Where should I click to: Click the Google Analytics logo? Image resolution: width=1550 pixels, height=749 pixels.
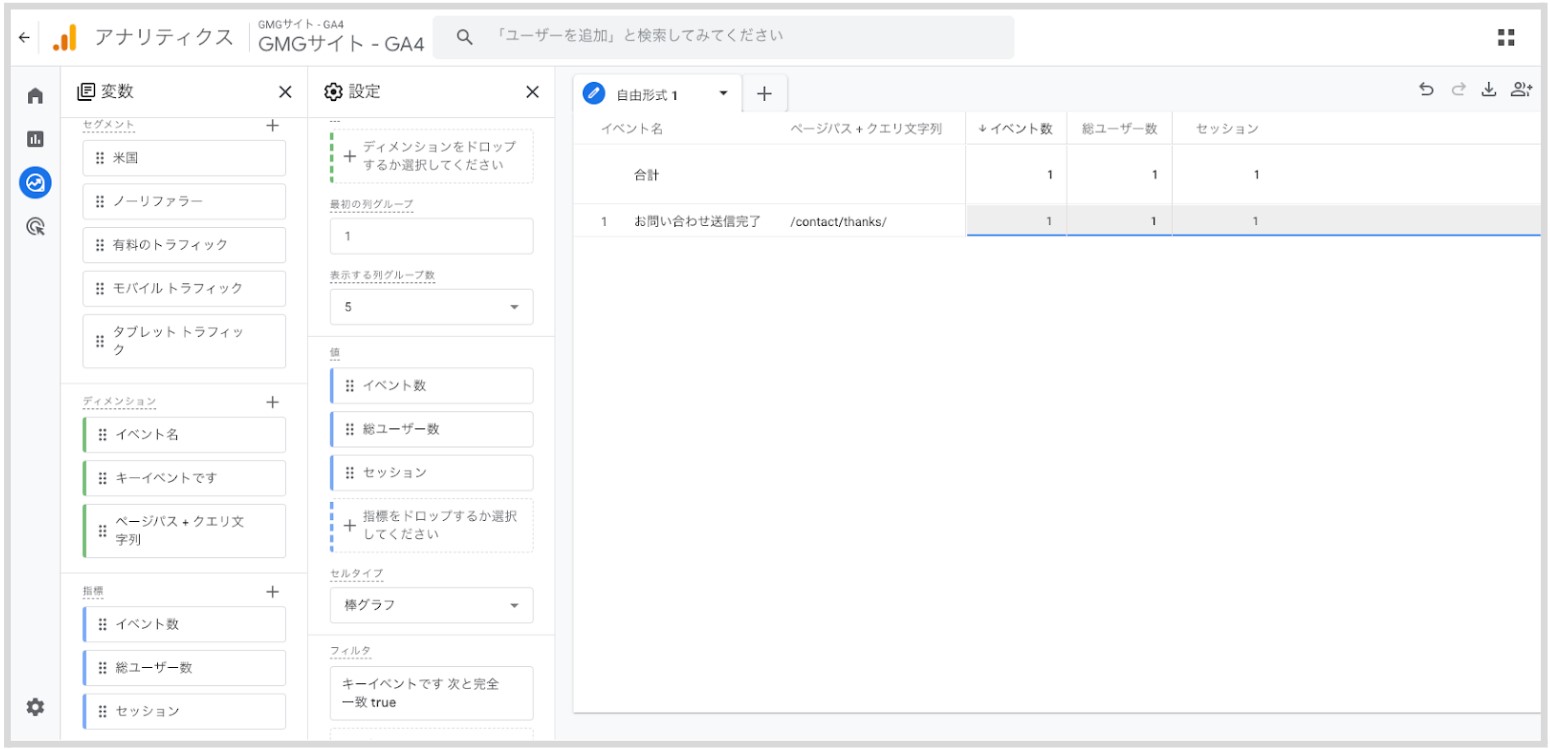coord(64,38)
